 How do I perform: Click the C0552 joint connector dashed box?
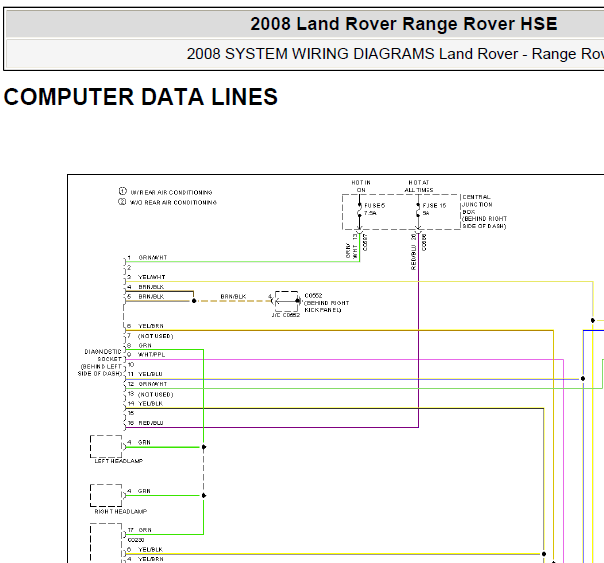(287, 301)
